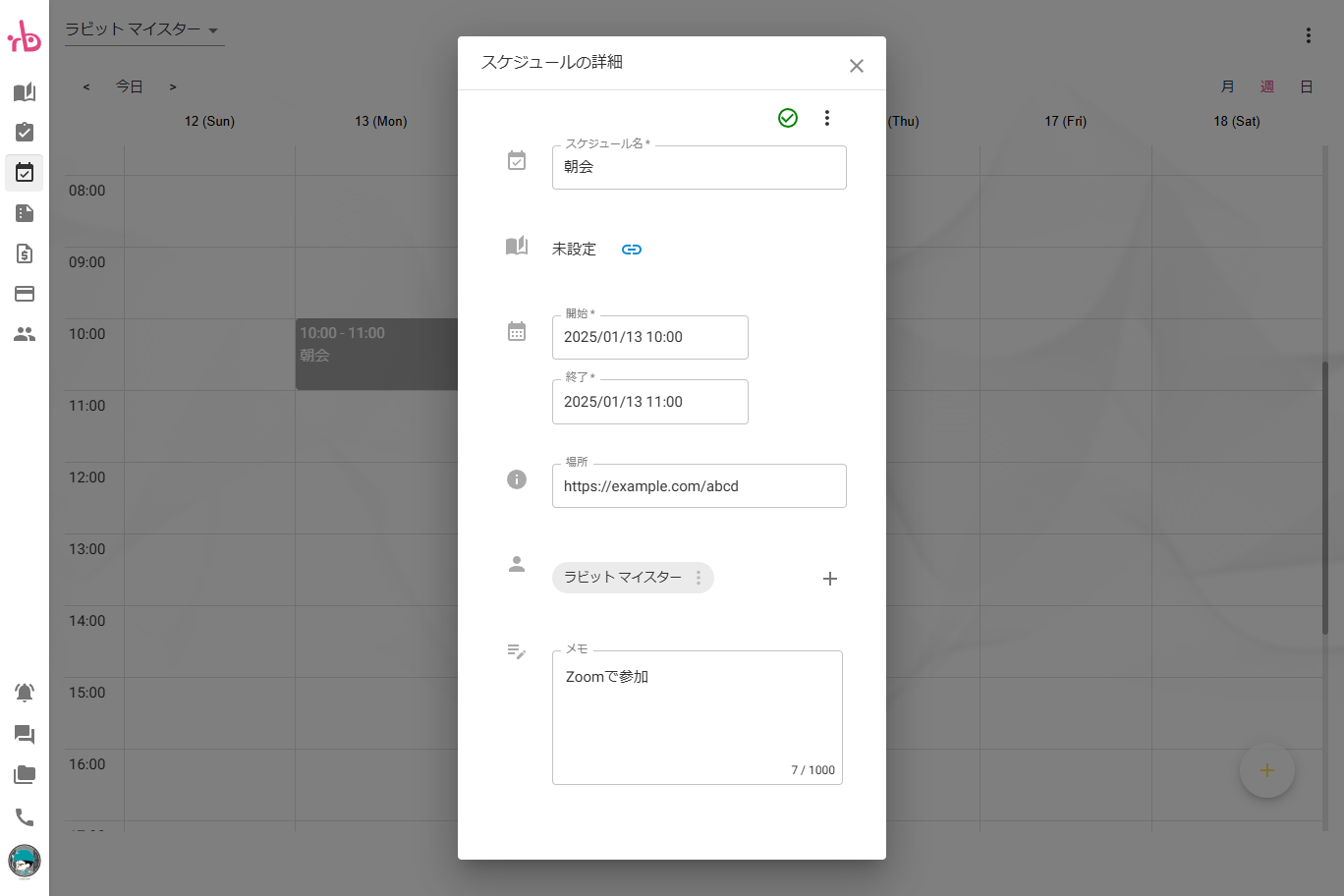
Task: Click the blue link icon beside 未設定
Action: point(632,250)
